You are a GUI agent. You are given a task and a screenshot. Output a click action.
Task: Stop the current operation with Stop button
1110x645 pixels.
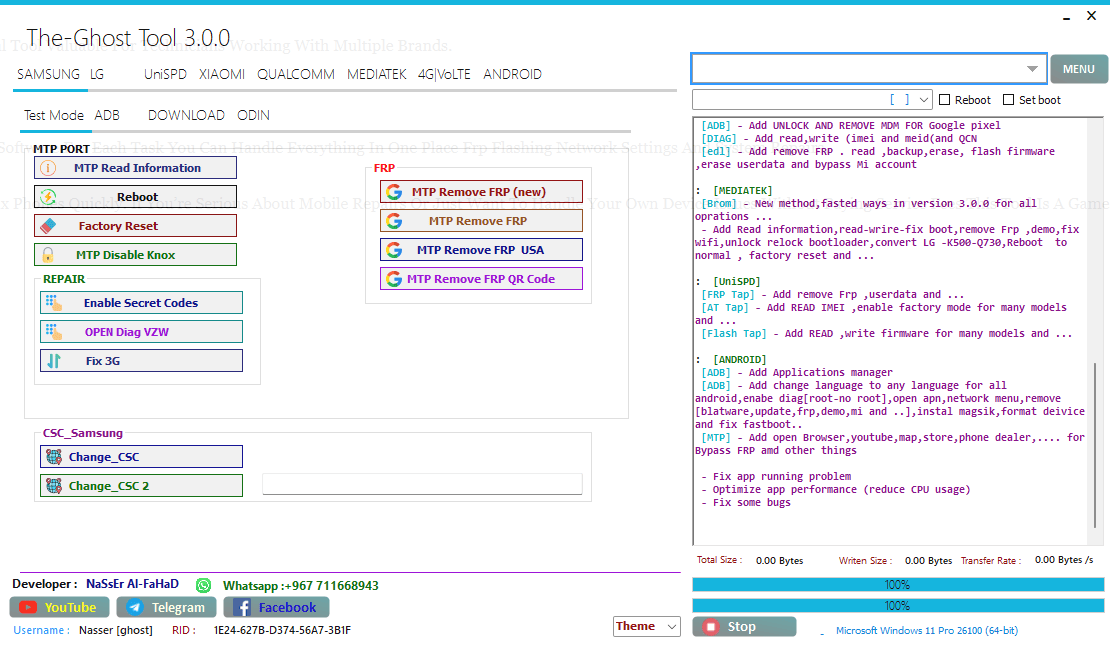pos(744,627)
